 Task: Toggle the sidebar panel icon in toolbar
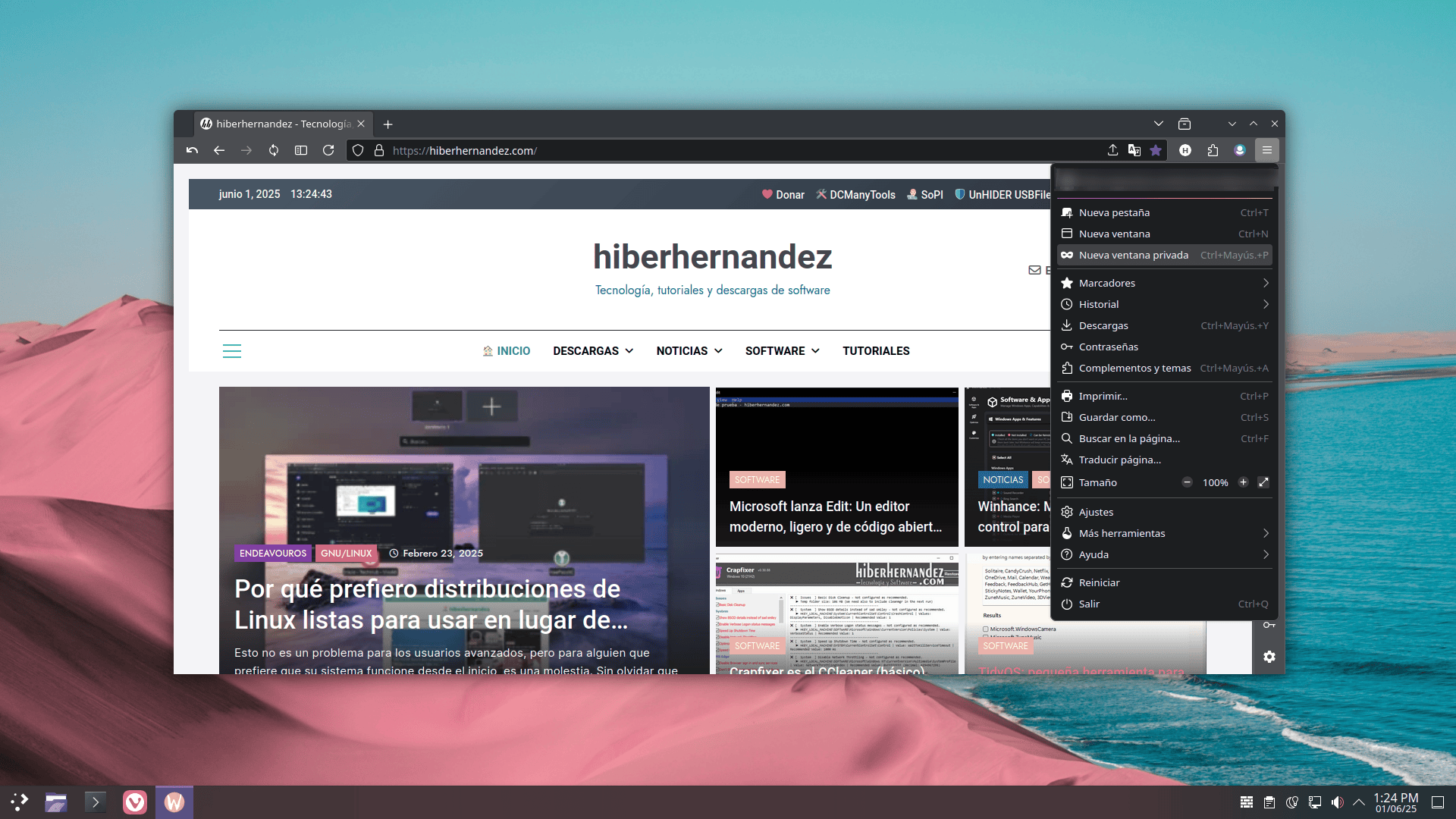[301, 150]
